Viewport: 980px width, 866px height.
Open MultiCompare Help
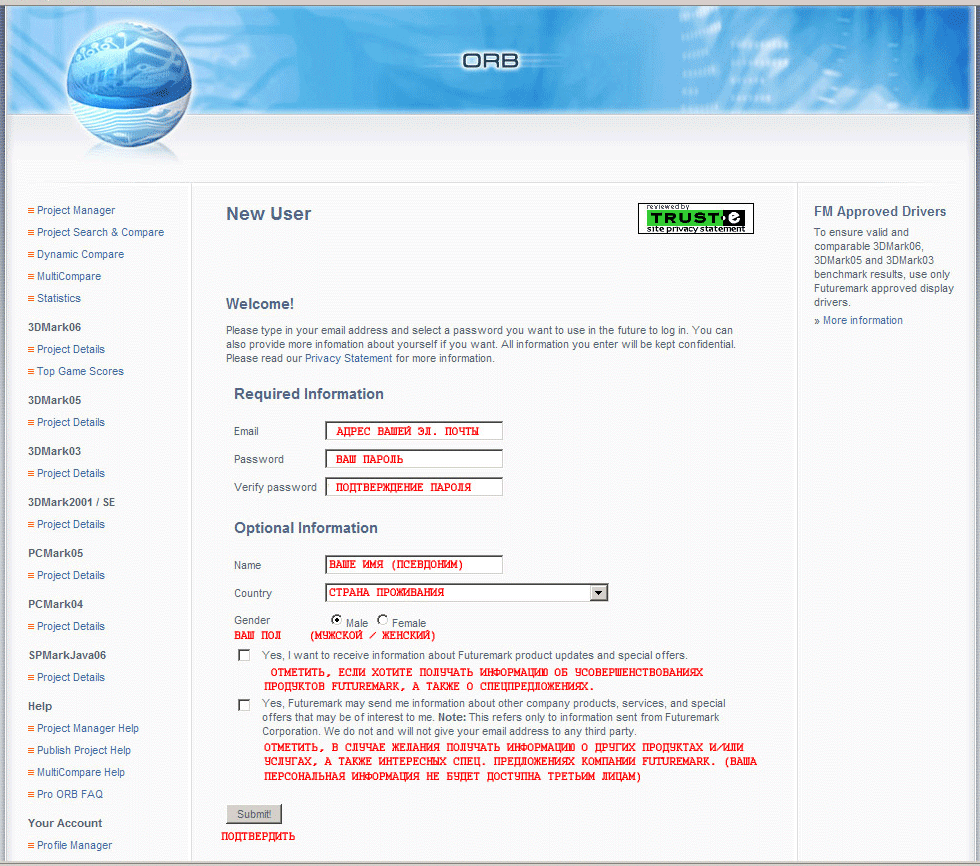[x=81, y=772]
